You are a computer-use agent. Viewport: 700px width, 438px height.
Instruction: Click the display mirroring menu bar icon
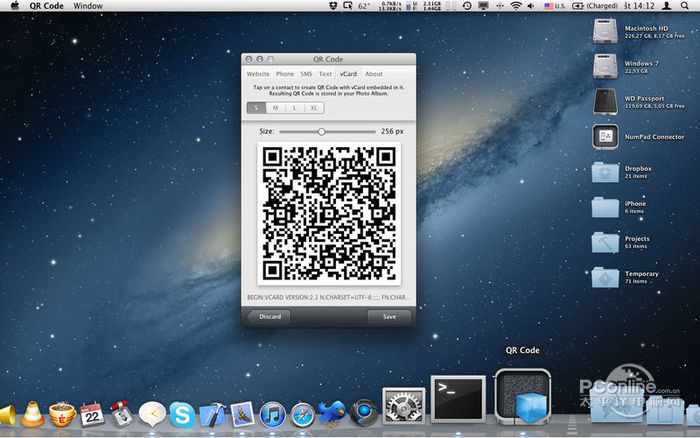click(483, 6)
